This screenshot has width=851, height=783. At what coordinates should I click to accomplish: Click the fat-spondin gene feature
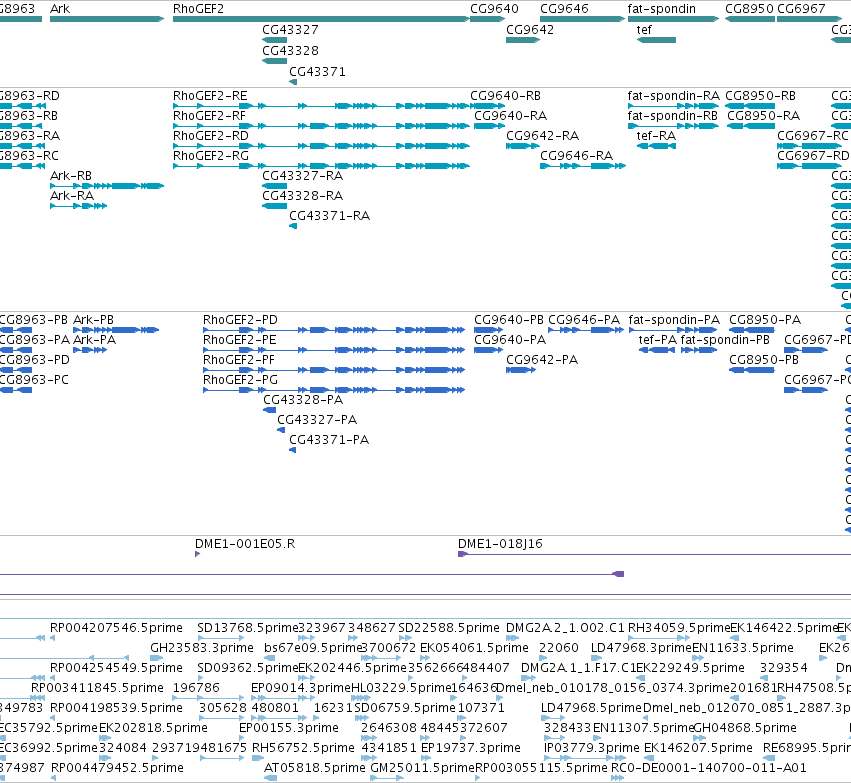pos(674,19)
